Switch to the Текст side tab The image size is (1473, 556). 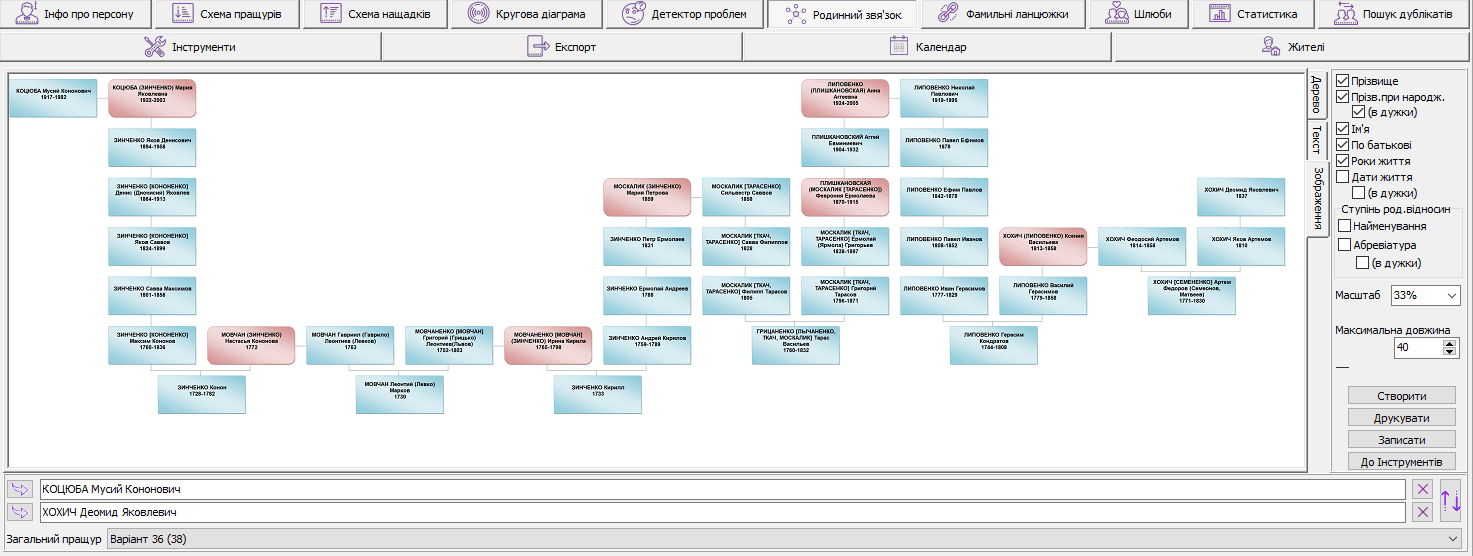[1317, 139]
